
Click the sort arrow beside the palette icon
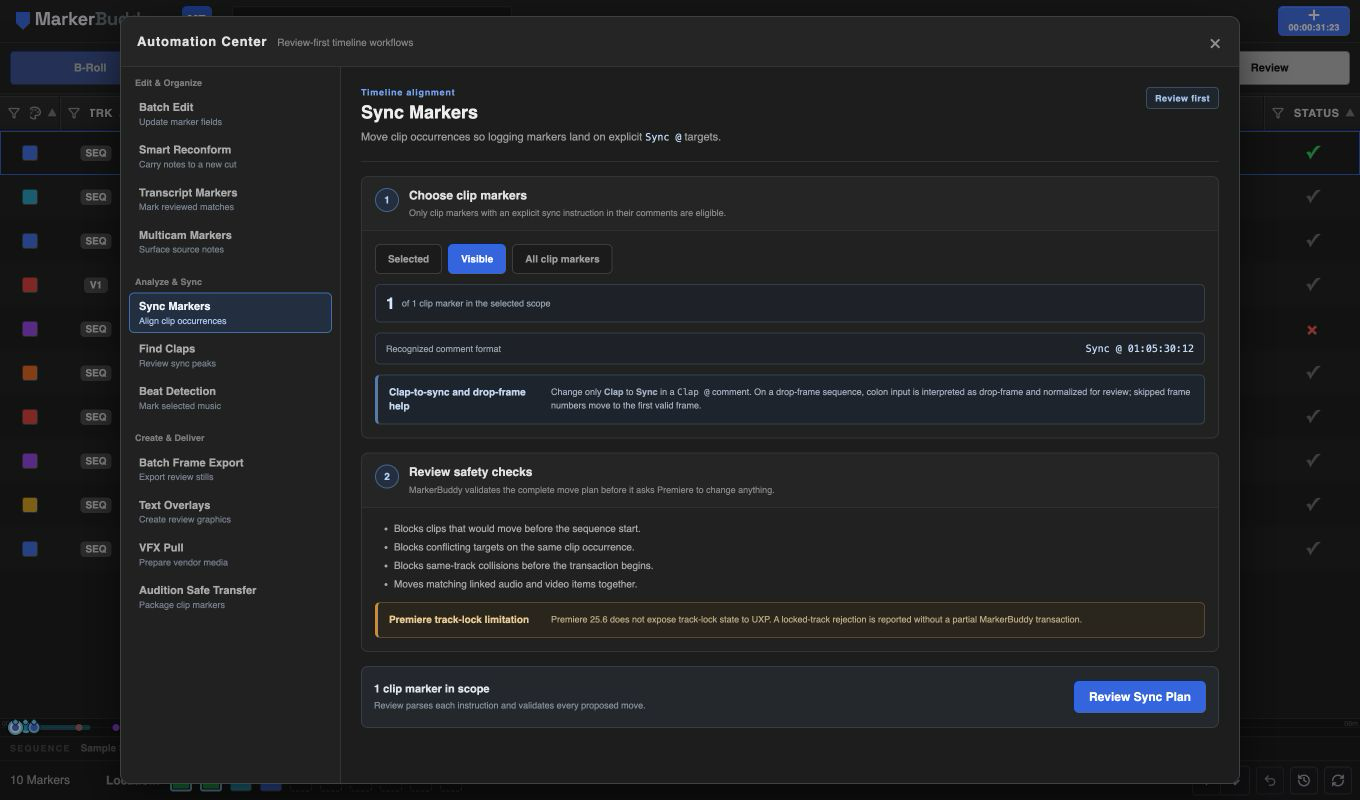coord(52,113)
